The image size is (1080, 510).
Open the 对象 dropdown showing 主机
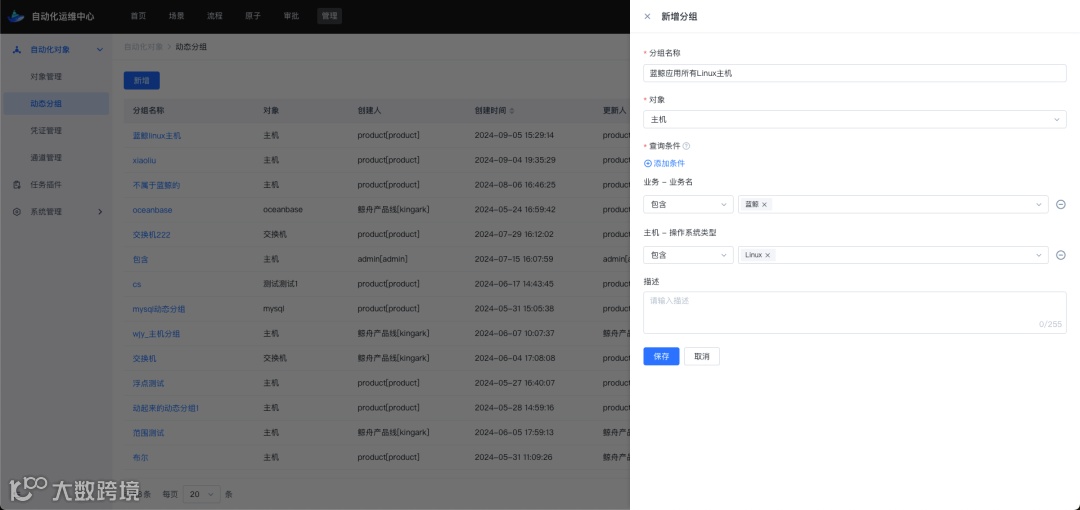(x=855, y=119)
